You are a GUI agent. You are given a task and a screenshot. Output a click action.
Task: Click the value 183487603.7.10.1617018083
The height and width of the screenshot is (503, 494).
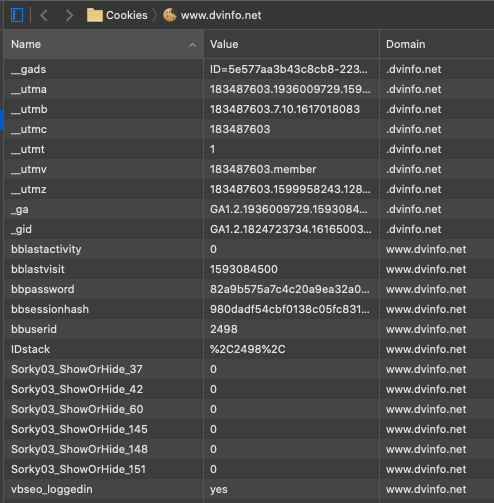point(285,109)
